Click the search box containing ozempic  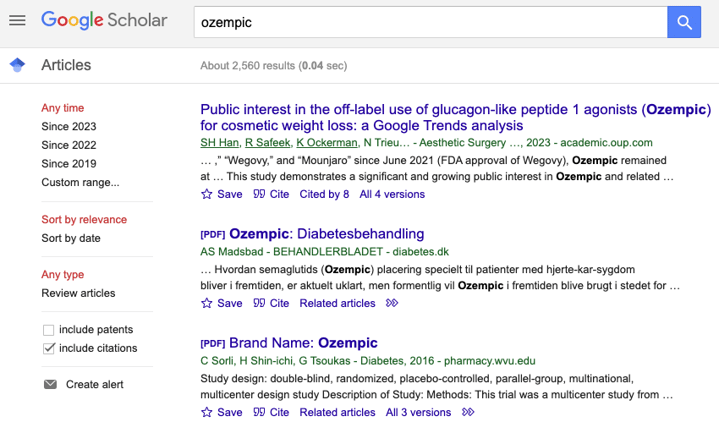(430, 22)
